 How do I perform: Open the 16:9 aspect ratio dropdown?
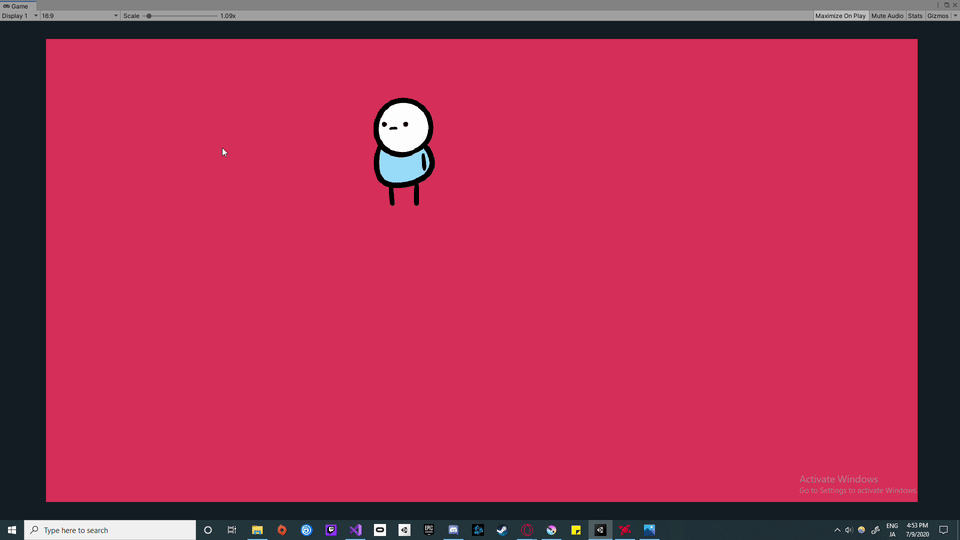[x=80, y=16]
